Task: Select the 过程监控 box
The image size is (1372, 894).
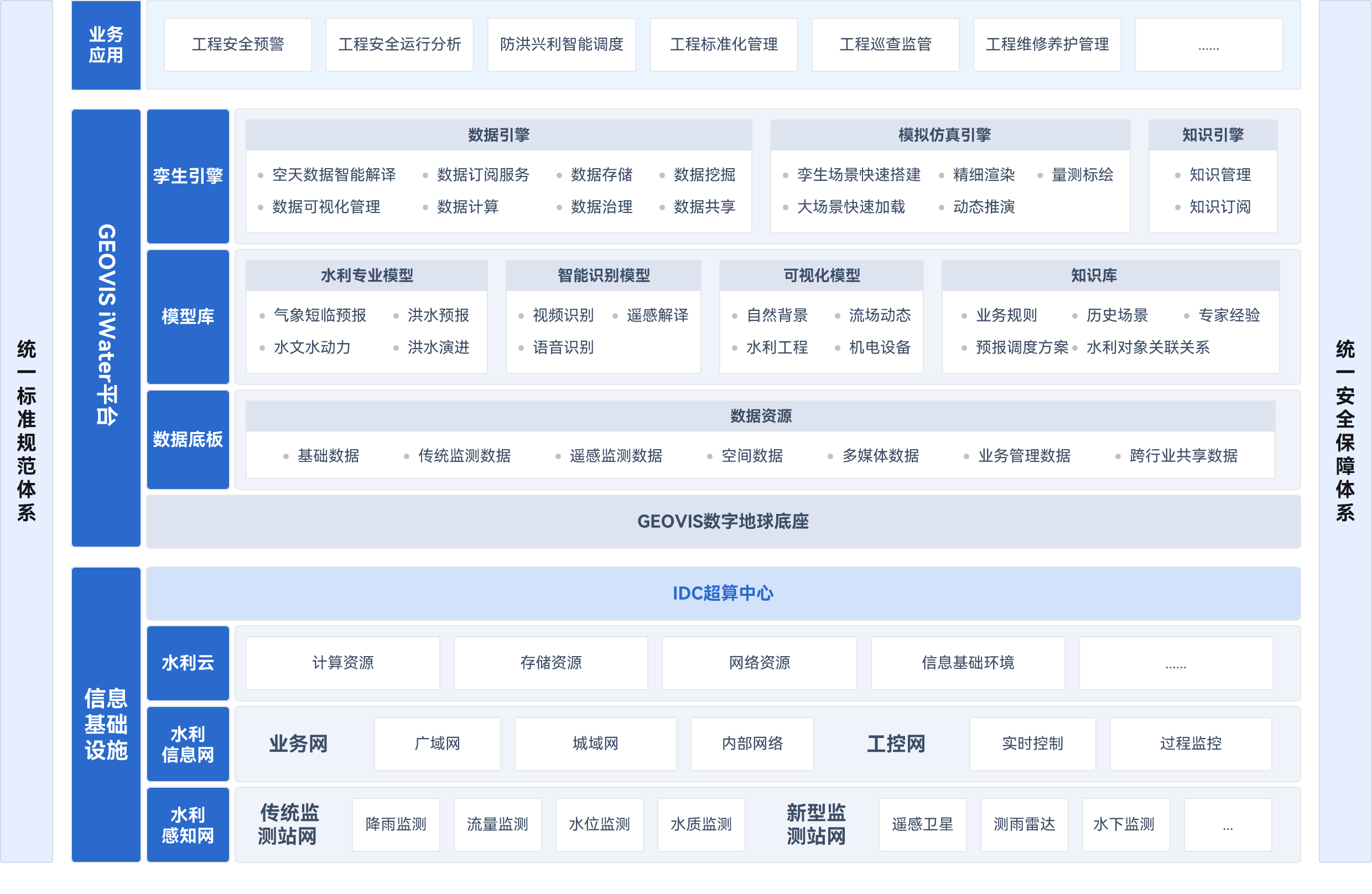Action: tap(1191, 744)
